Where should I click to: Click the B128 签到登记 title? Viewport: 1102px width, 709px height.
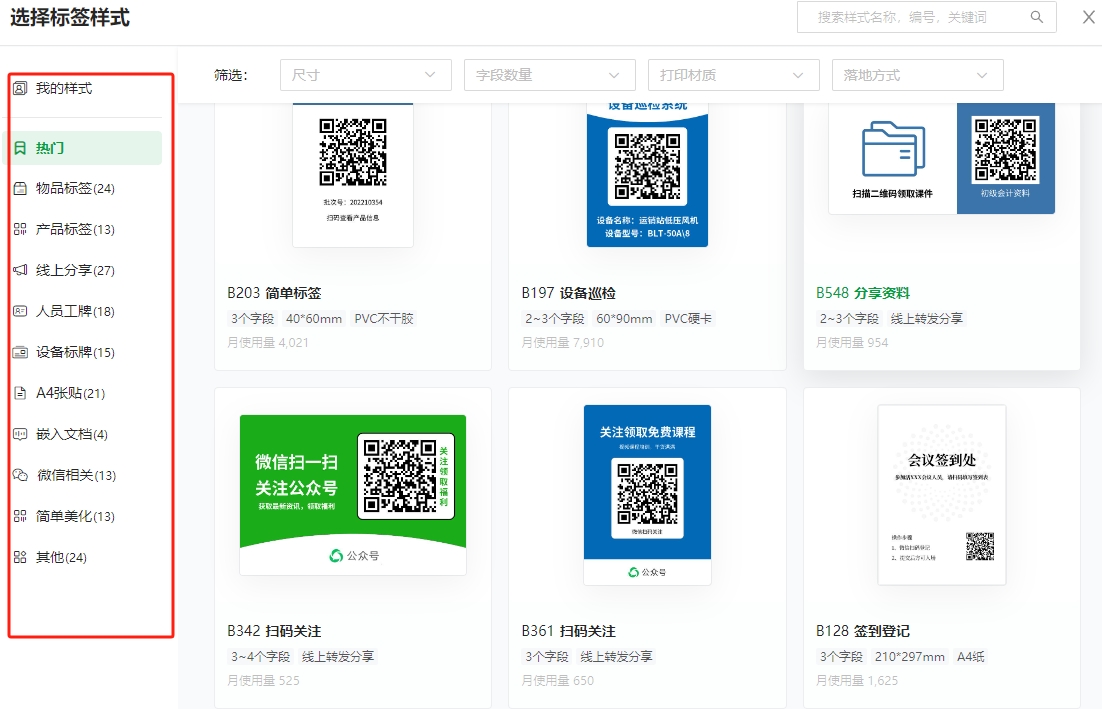[863, 631]
